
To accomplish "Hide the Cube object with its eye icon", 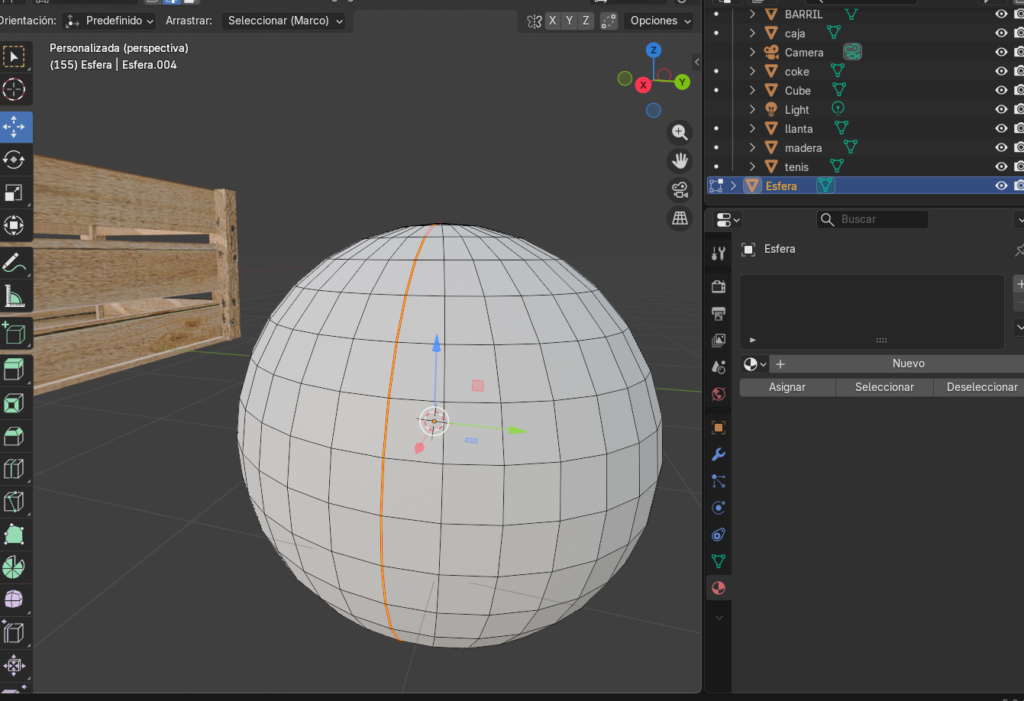I will [1001, 90].
